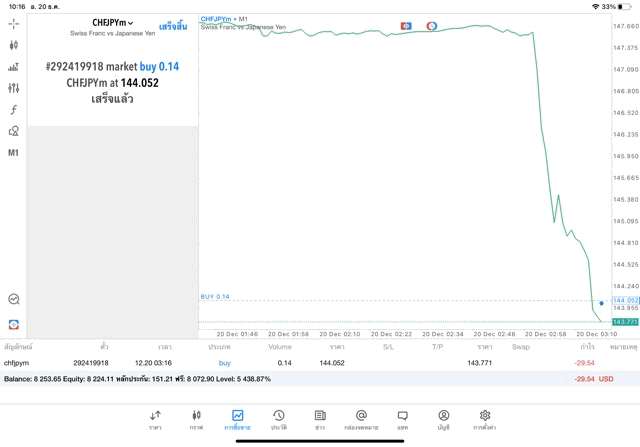Click current price 143.771 in position row
The image size is (640, 447).
tap(480, 363)
